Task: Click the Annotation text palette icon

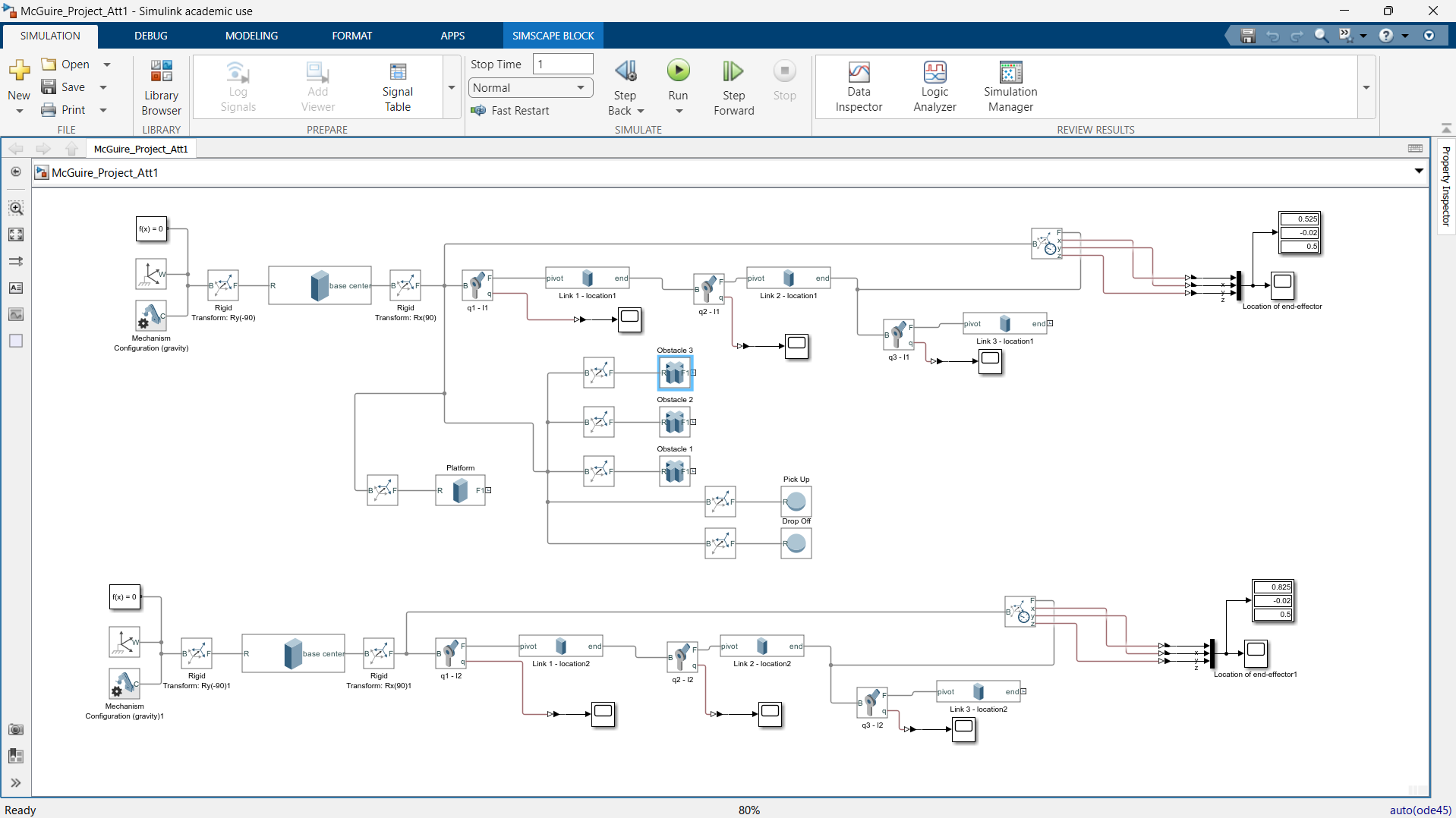Action: 16,288
